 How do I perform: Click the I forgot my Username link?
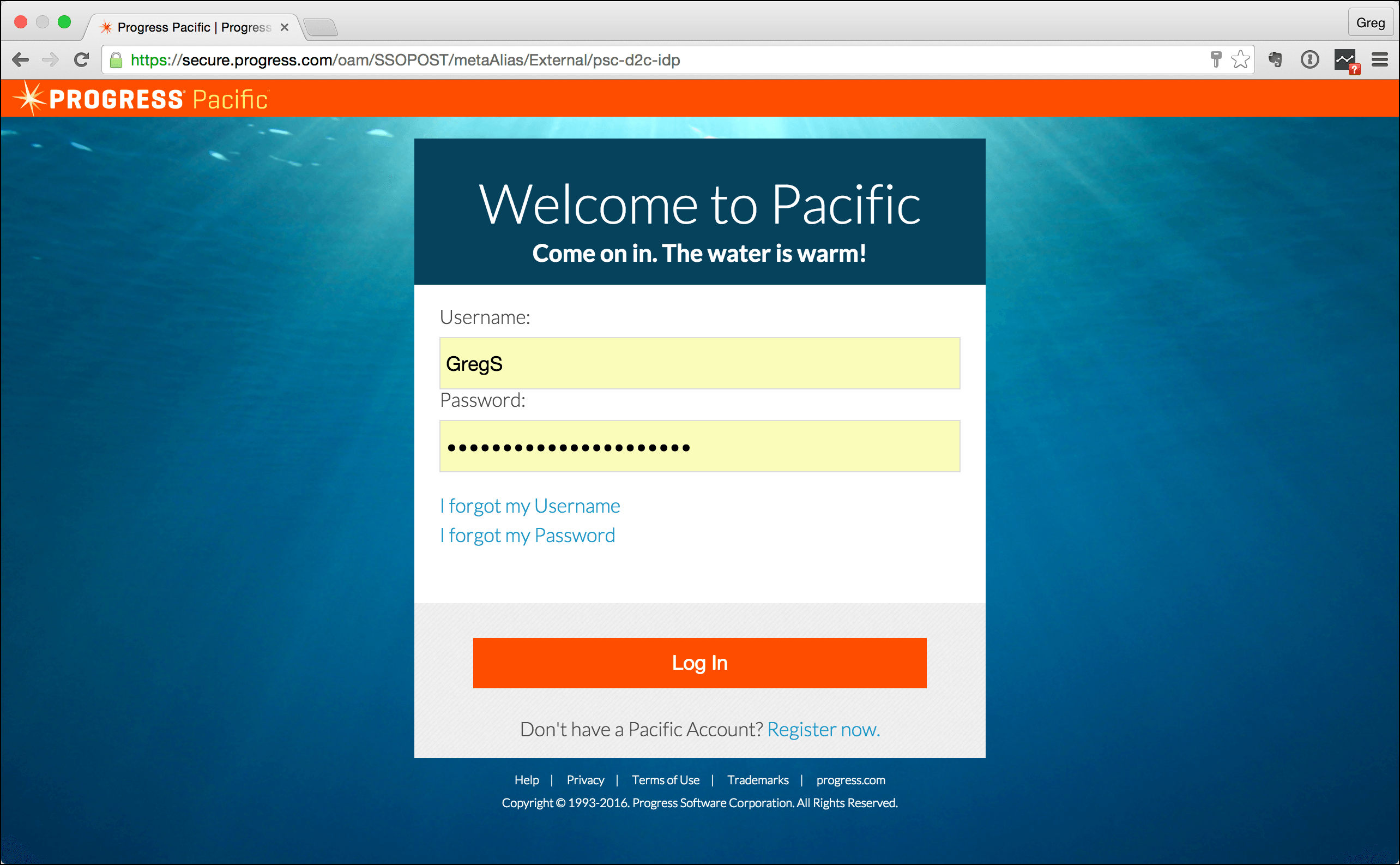tap(529, 506)
